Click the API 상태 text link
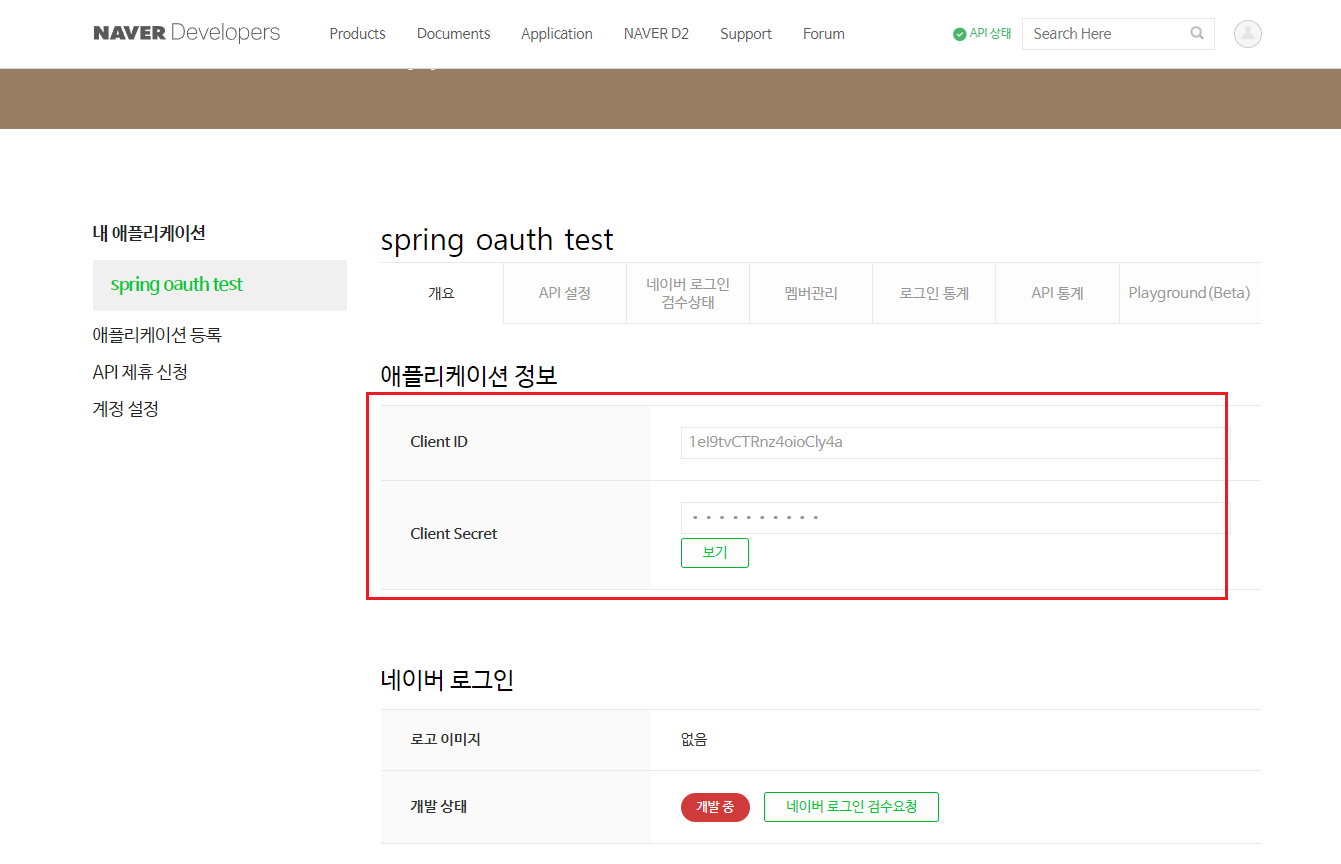This screenshot has width=1341, height=864. (x=990, y=34)
